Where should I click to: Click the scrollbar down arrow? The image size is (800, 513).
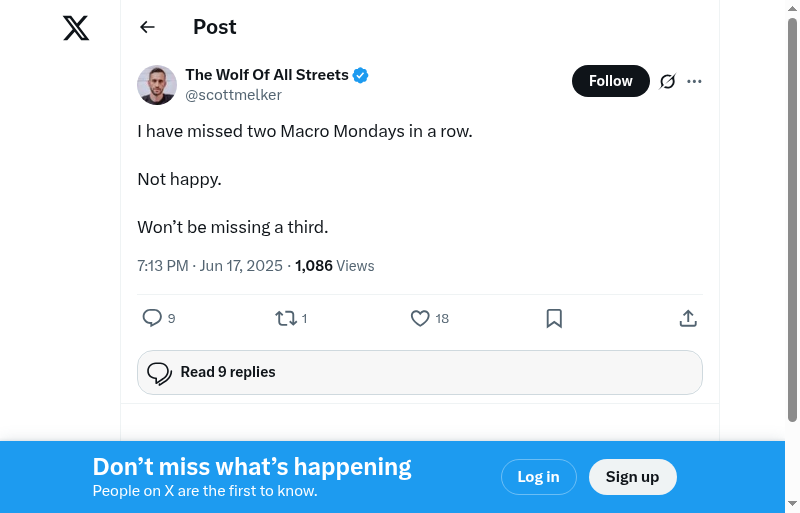pyautogui.click(x=792, y=504)
